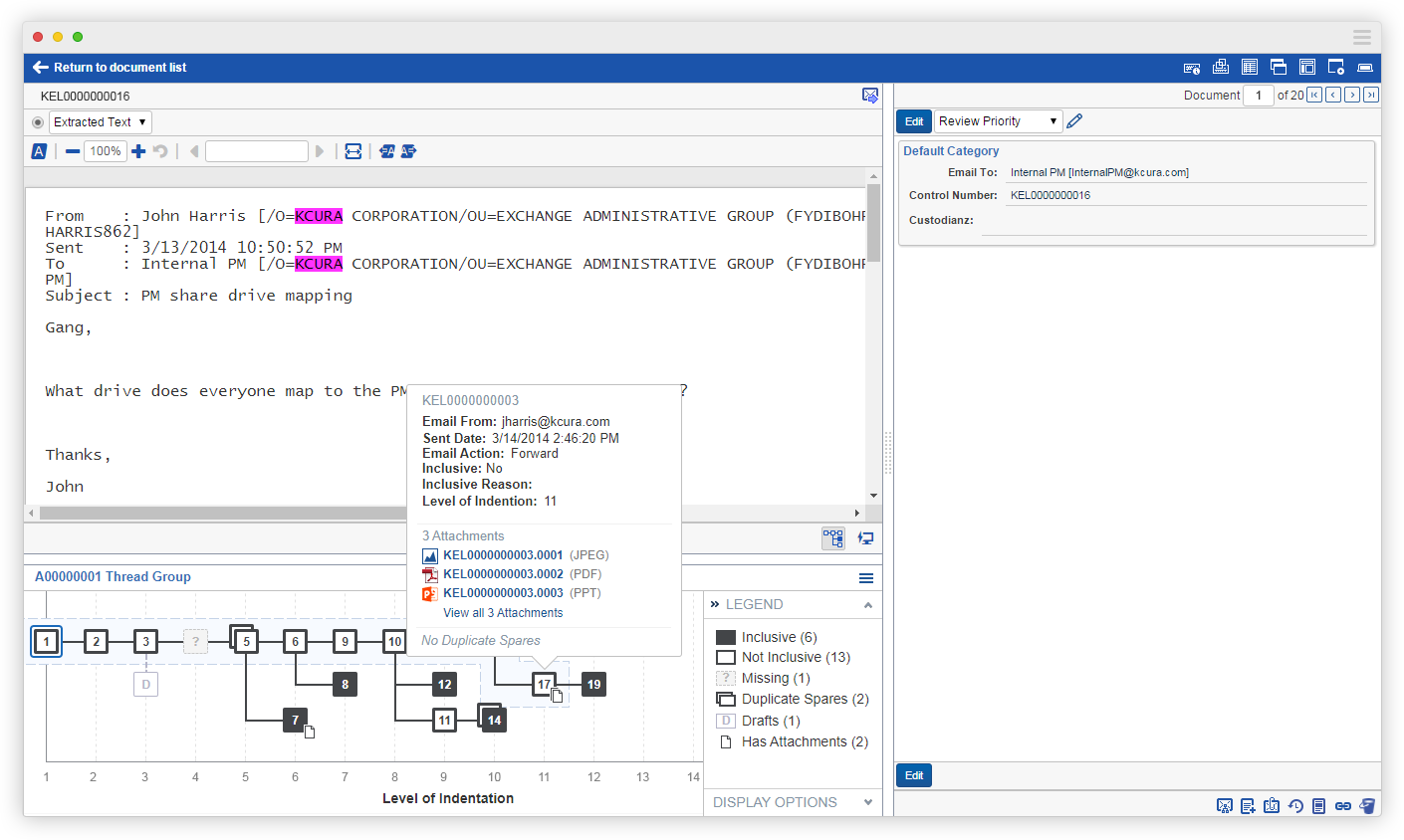Open the thread group hamburger menu
This screenshot has height=840, width=1404.
point(866,578)
